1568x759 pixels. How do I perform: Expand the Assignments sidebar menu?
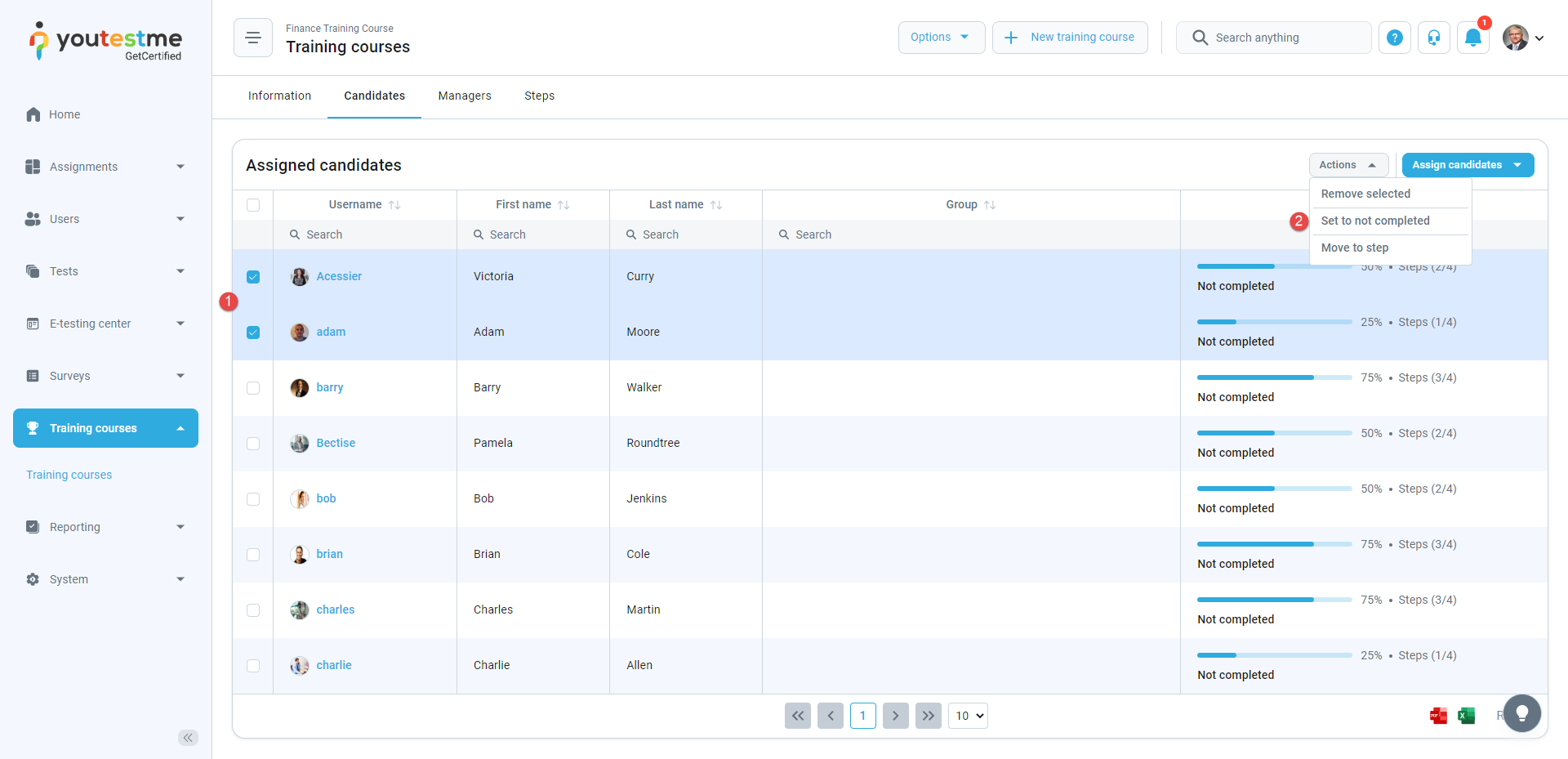coord(105,167)
